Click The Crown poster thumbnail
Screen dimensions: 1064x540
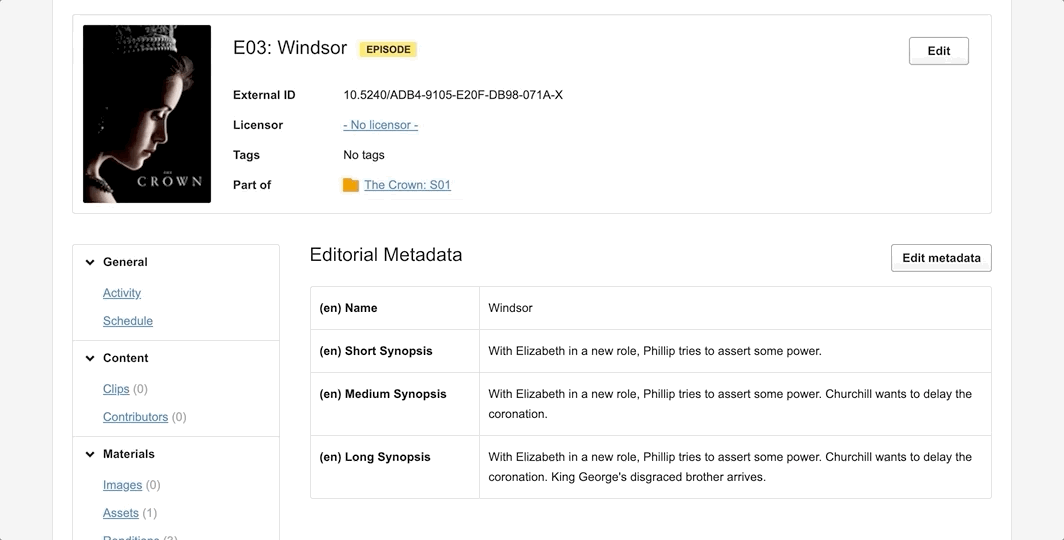147,114
